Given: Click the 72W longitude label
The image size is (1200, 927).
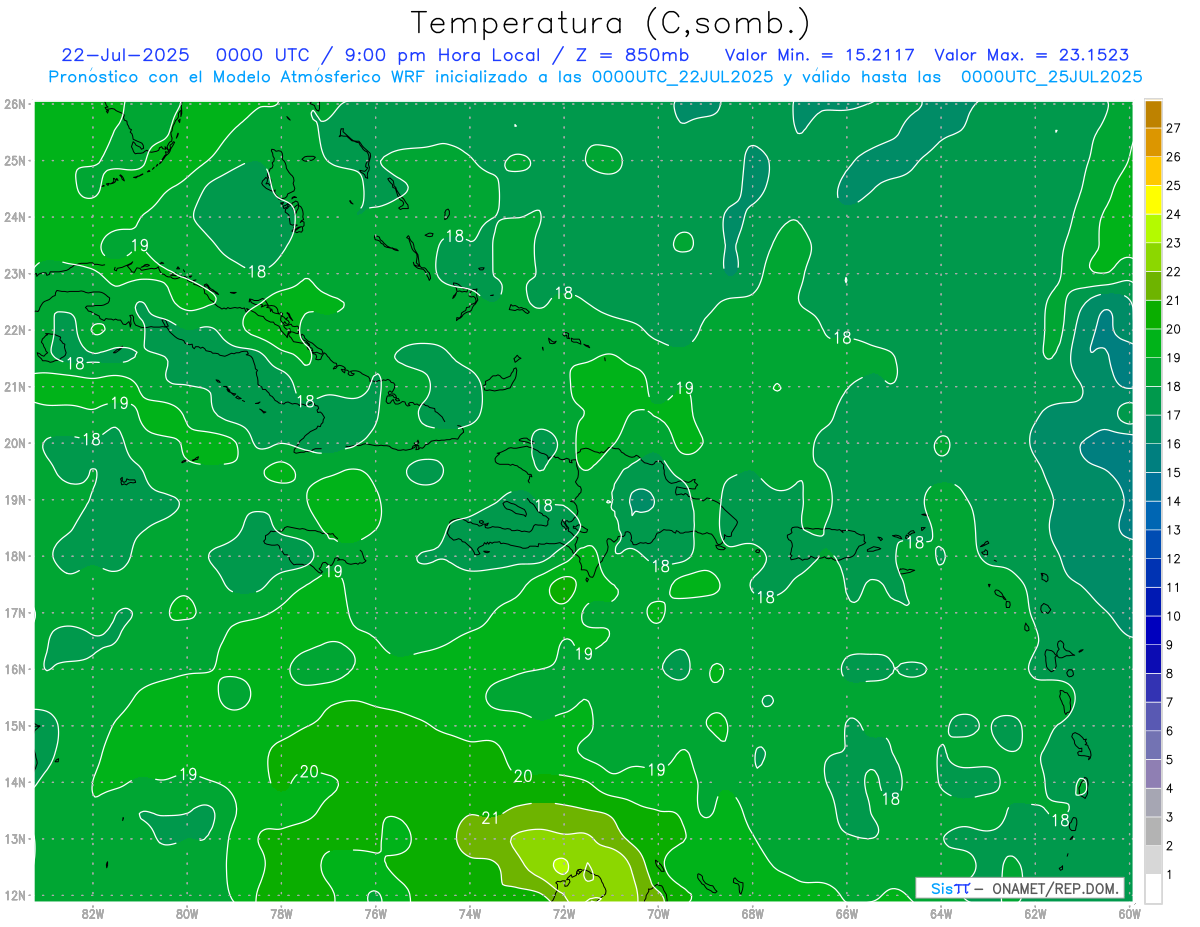Looking at the screenshot, I should pyautogui.click(x=564, y=913).
